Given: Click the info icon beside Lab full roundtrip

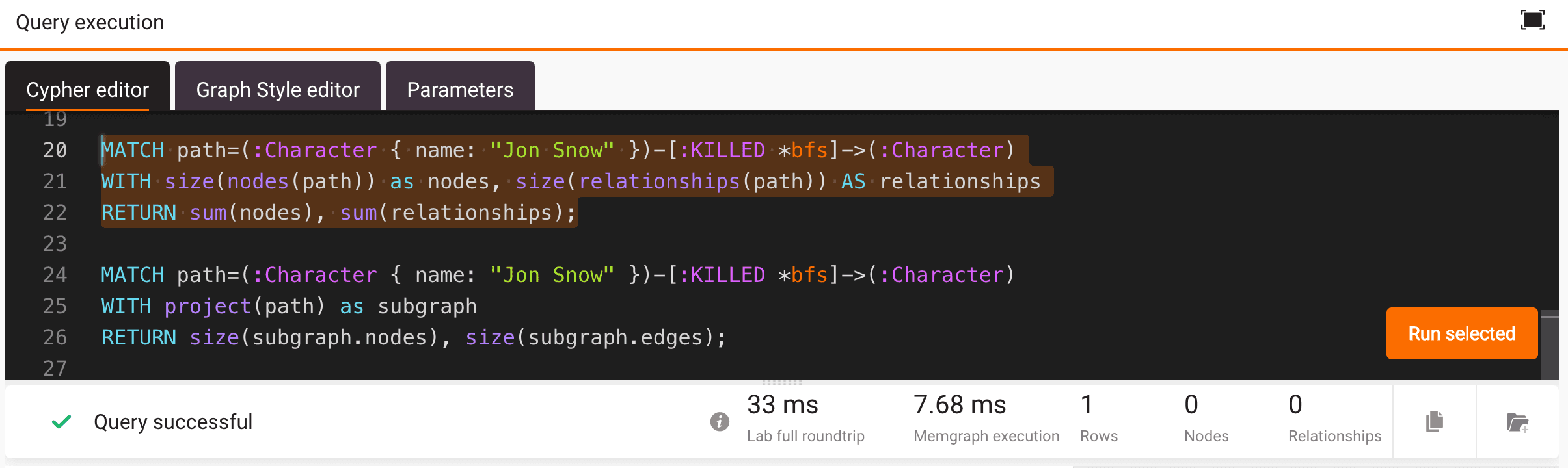Looking at the screenshot, I should point(719,422).
